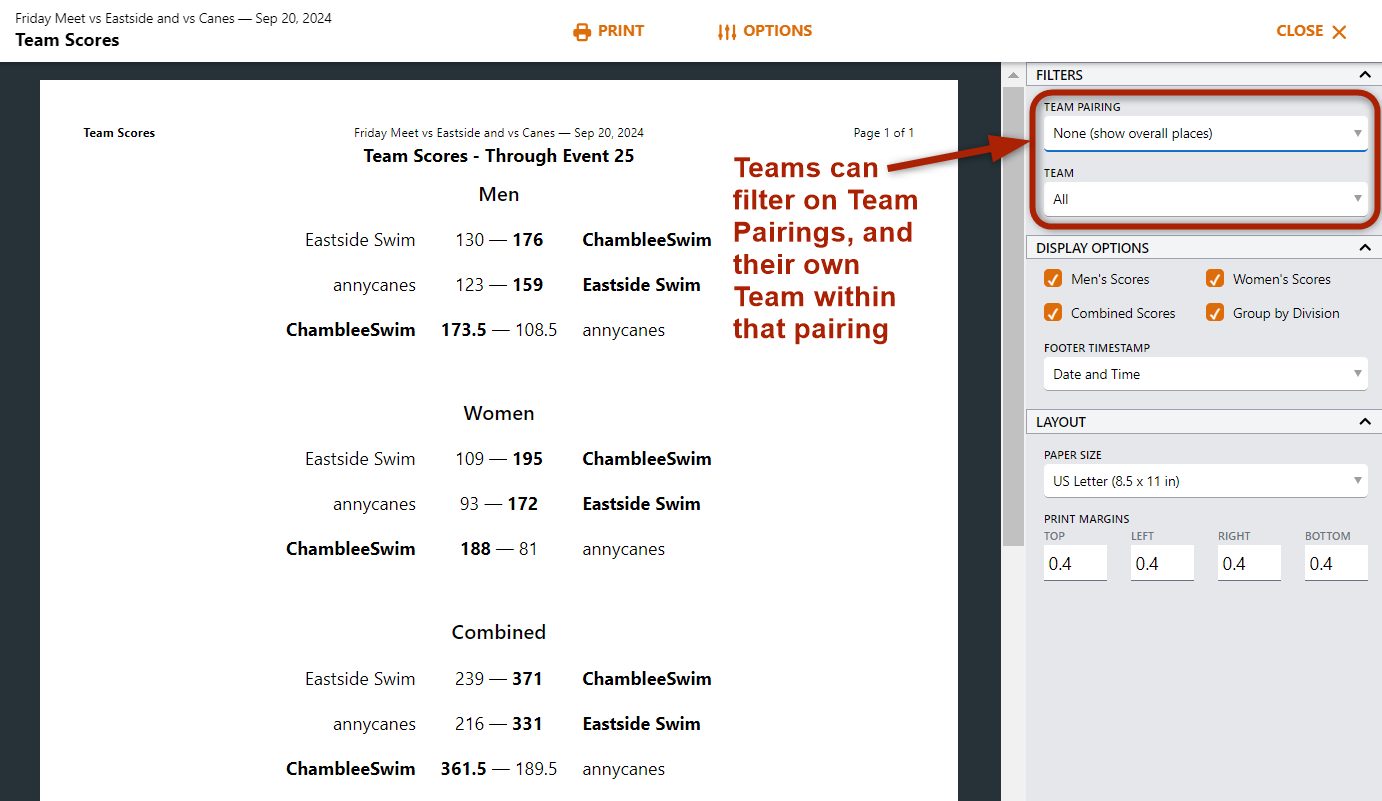This screenshot has height=801, width=1382.
Task: Disable the Women's Scores checkbox
Action: point(1214,279)
